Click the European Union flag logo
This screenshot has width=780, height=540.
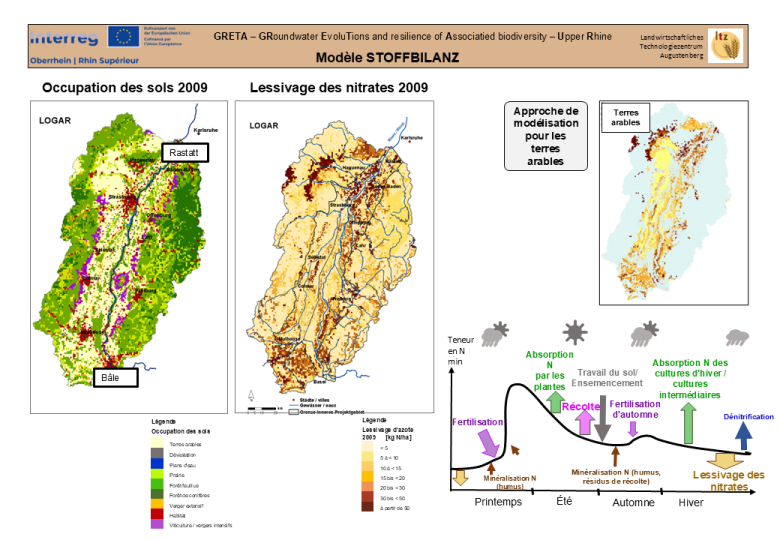point(123,36)
